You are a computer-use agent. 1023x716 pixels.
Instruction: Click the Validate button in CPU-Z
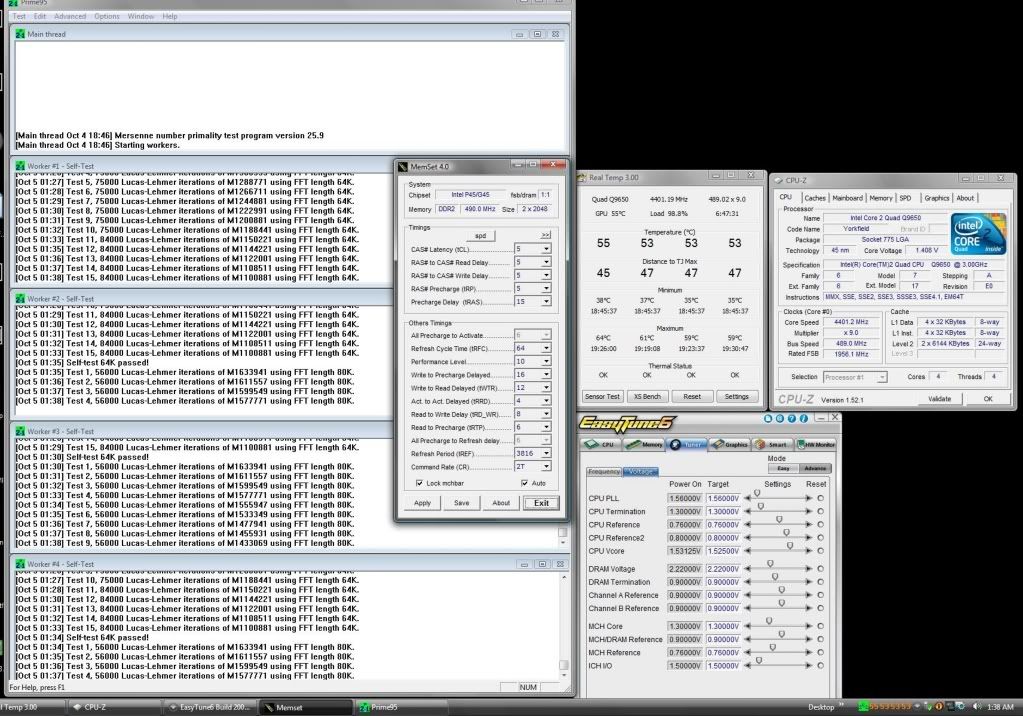coord(939,399)
